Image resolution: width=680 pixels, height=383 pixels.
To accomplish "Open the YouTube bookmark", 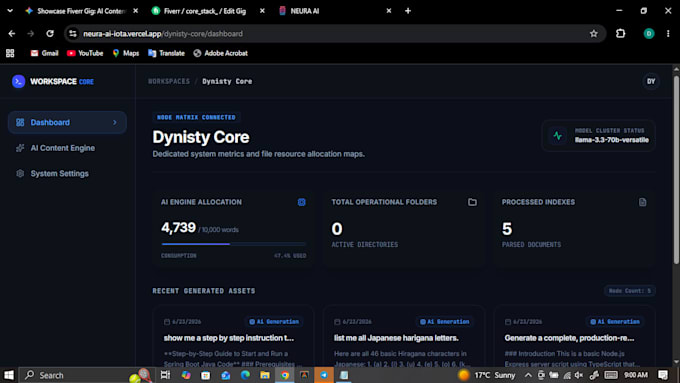I will 85,53.
